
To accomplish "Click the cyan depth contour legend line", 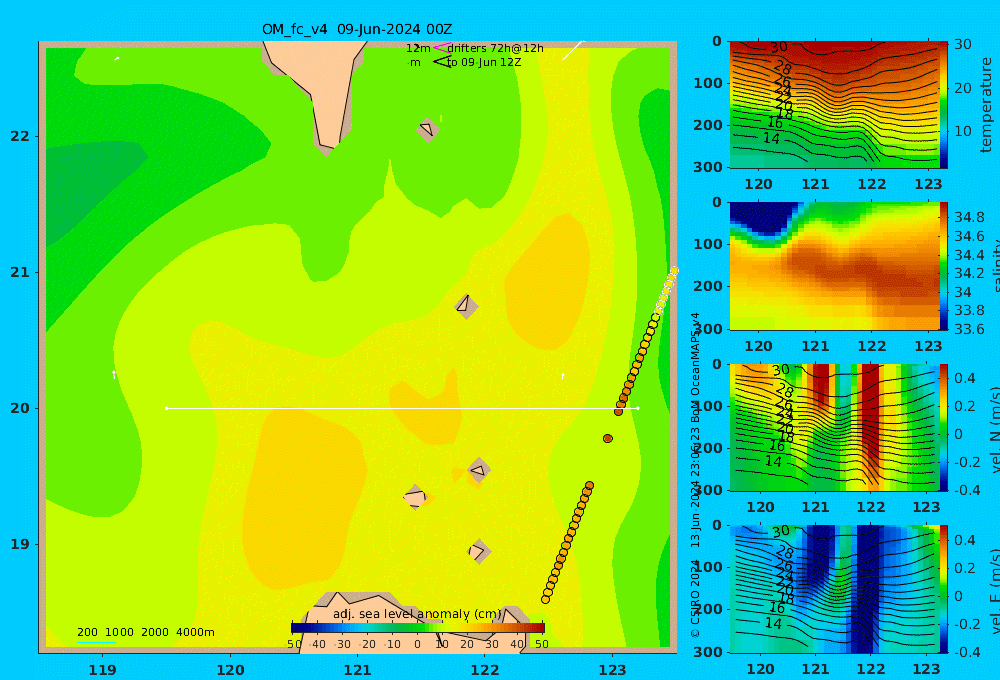I will point(96,642).
